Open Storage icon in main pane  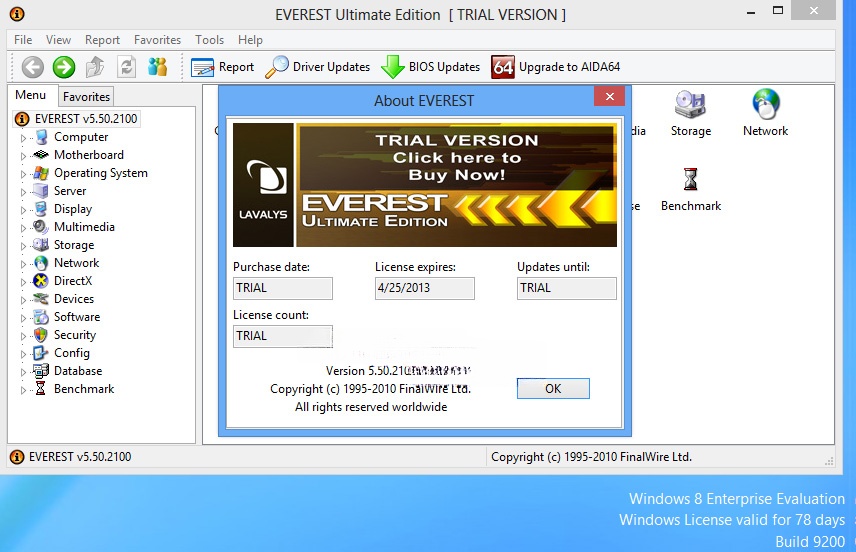click(690, 104)
